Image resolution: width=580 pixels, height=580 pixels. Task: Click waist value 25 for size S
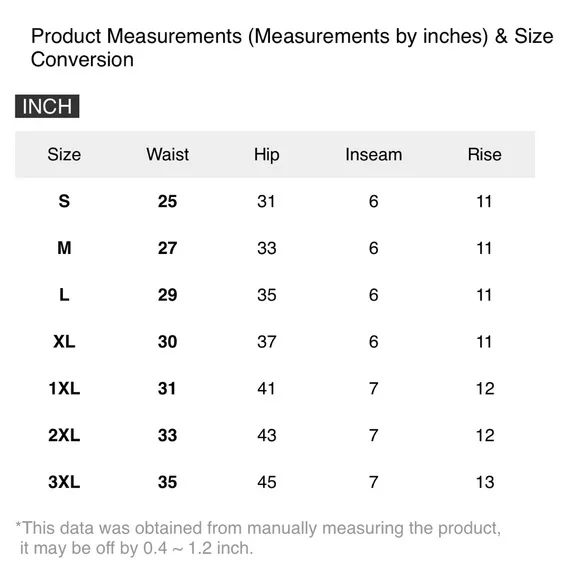coord(167,201)
